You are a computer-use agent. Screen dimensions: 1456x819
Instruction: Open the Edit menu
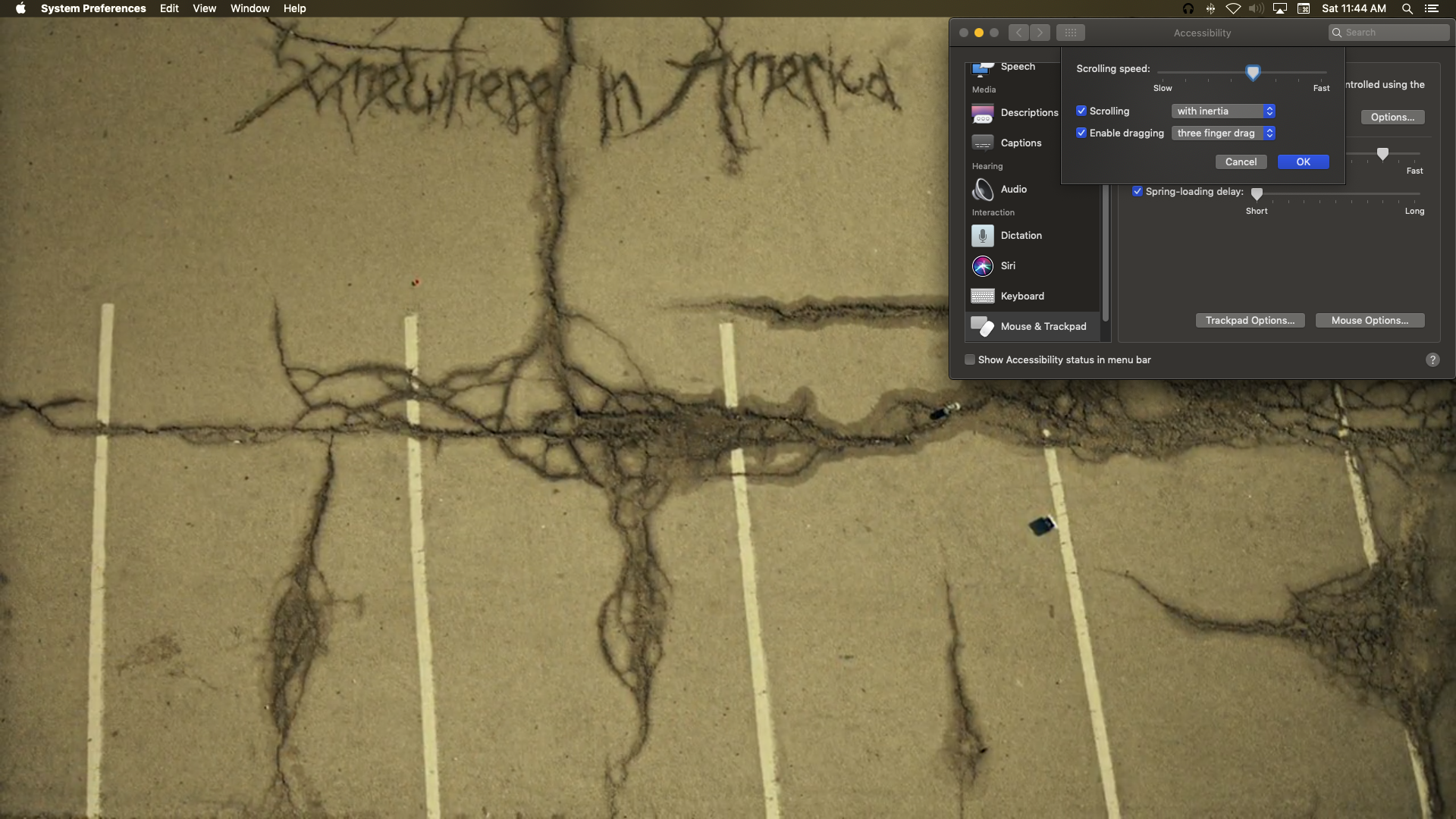pos(169,8)
